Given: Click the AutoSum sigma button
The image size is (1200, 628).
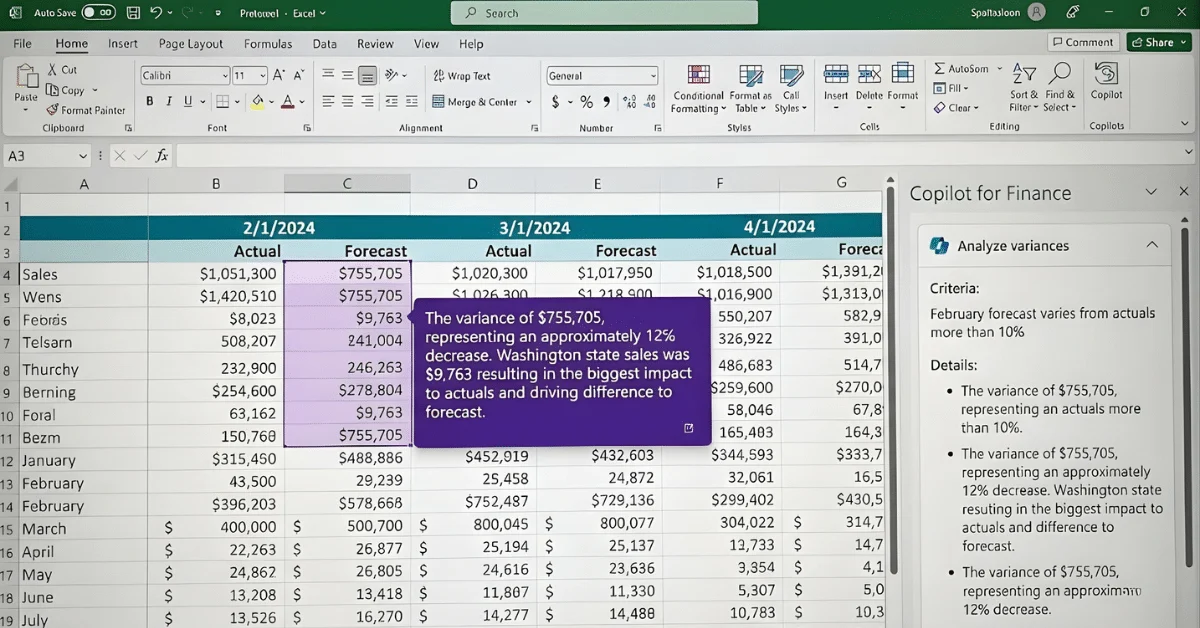Looking at the screenshot, I should click(962, 69).
